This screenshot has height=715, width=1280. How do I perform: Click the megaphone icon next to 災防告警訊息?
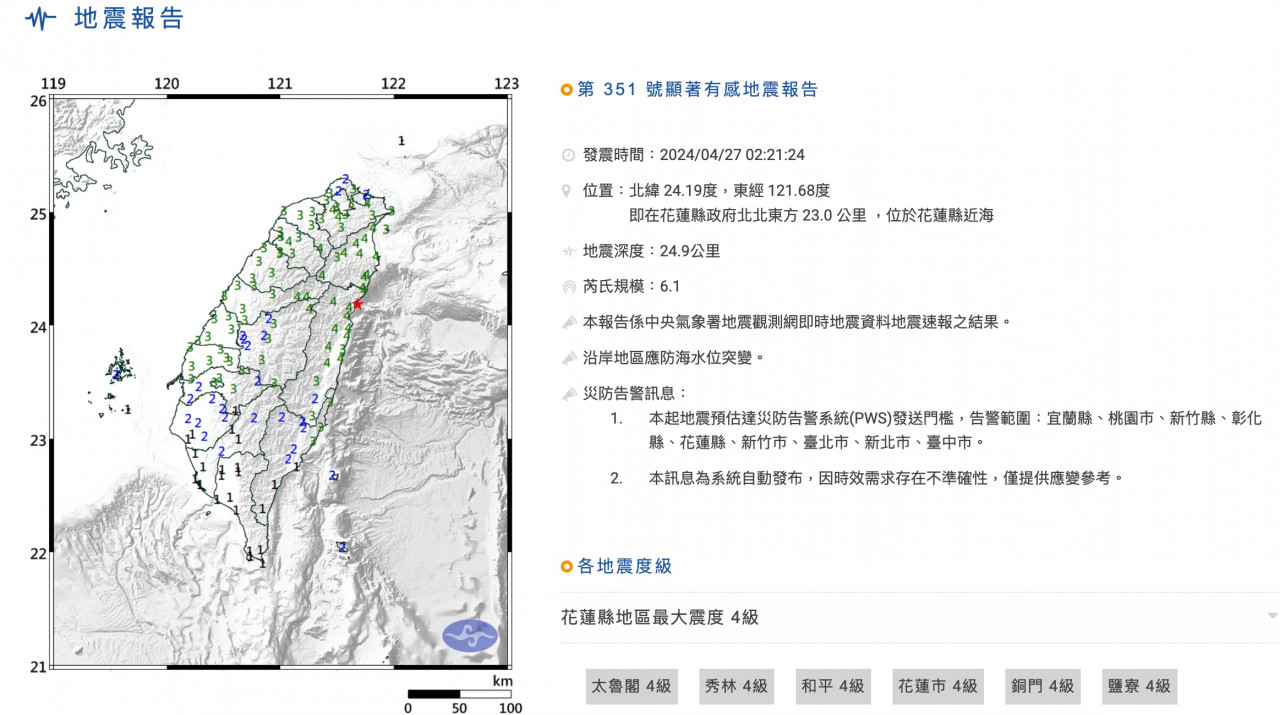(568, 393)
